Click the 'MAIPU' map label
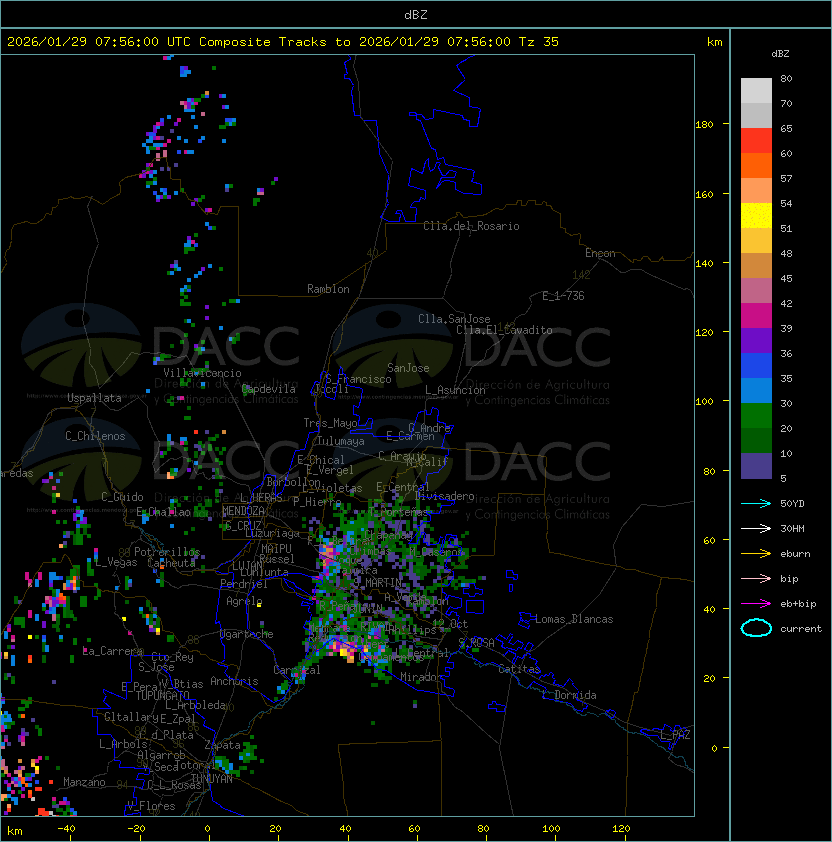 pyautogui.click(x=276, y=549)
